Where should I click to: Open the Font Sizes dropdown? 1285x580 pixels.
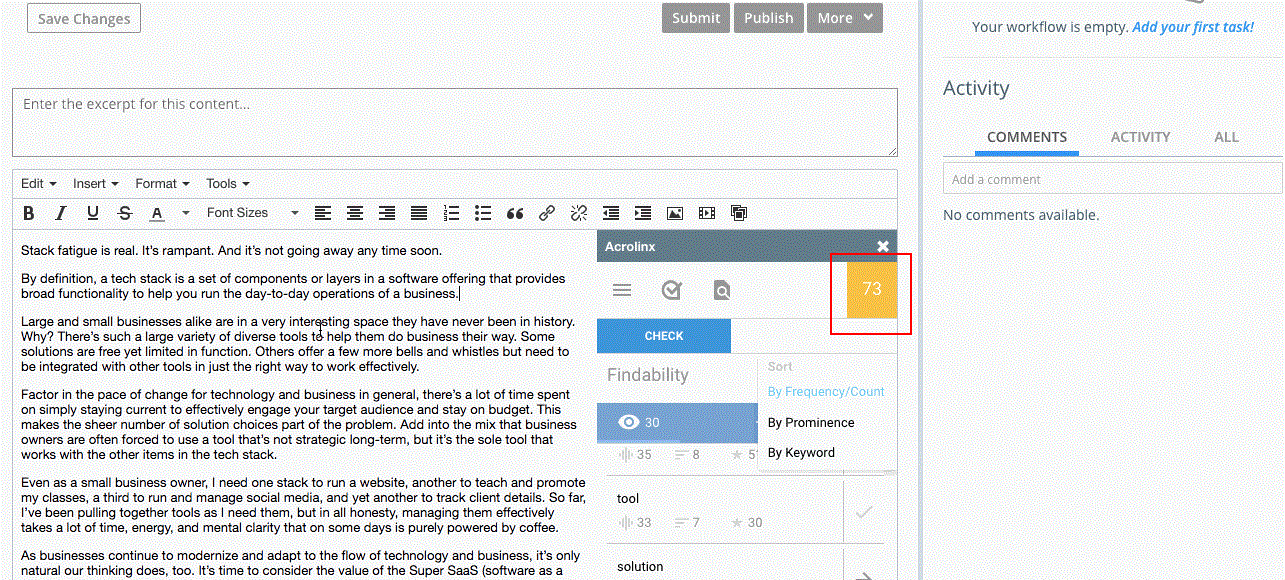252,213
